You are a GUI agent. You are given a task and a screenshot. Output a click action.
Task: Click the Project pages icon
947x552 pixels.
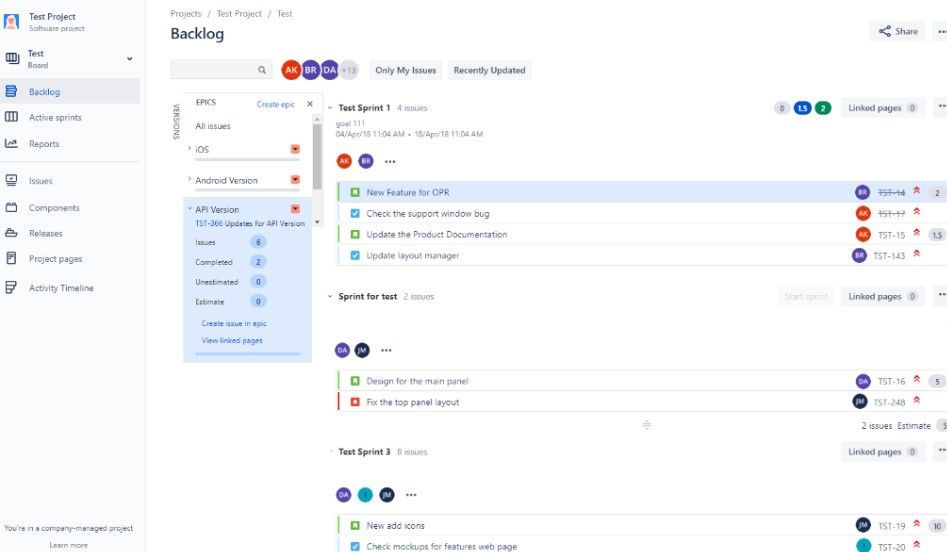[11, 258]
